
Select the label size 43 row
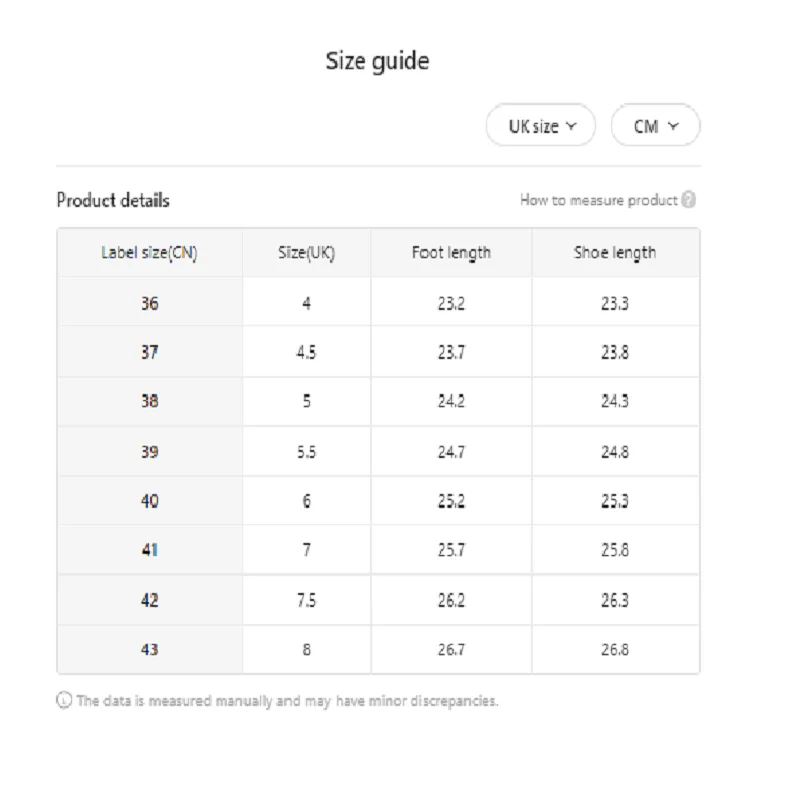click(378, 649)
